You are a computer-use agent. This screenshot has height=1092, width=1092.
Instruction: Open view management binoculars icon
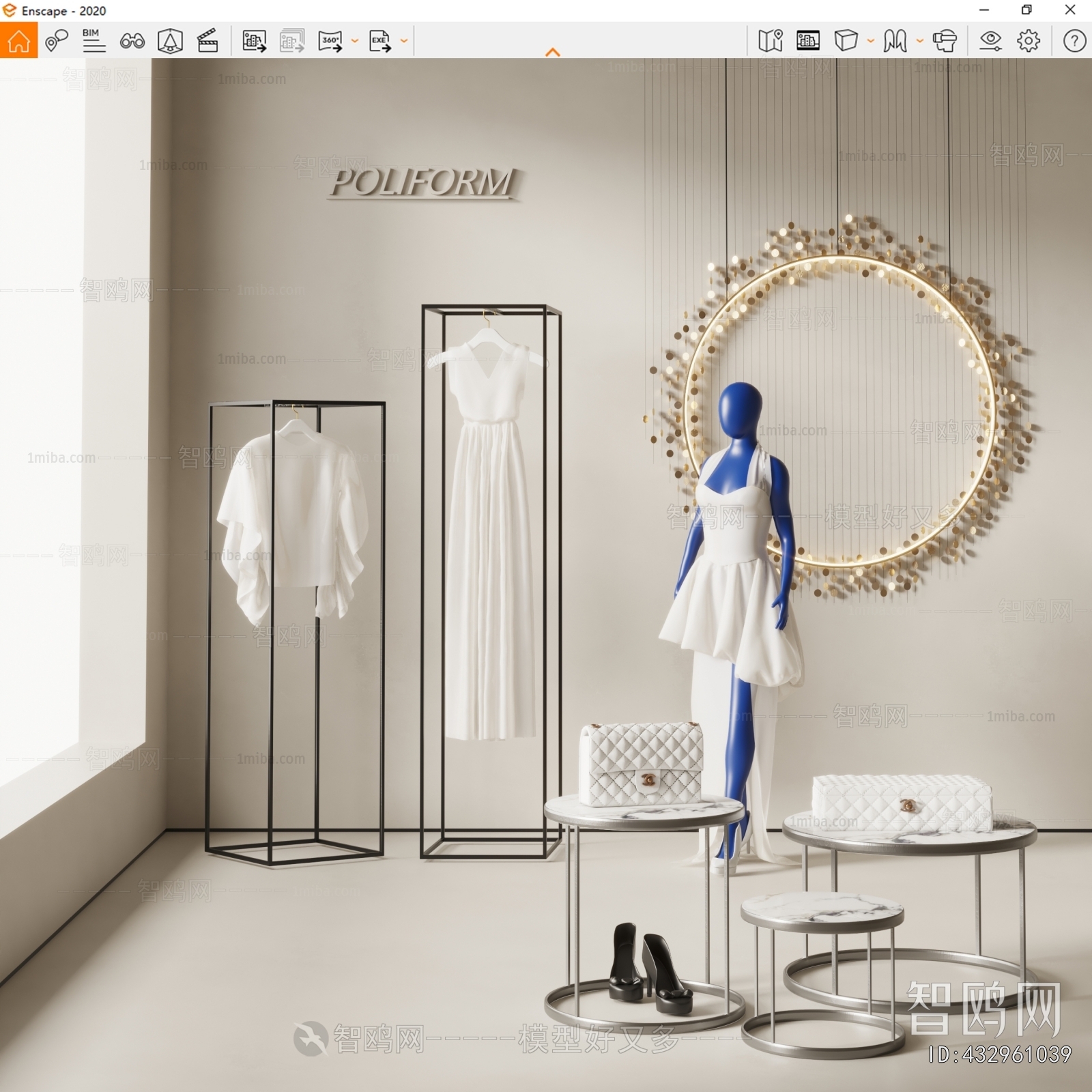(132, 41)
